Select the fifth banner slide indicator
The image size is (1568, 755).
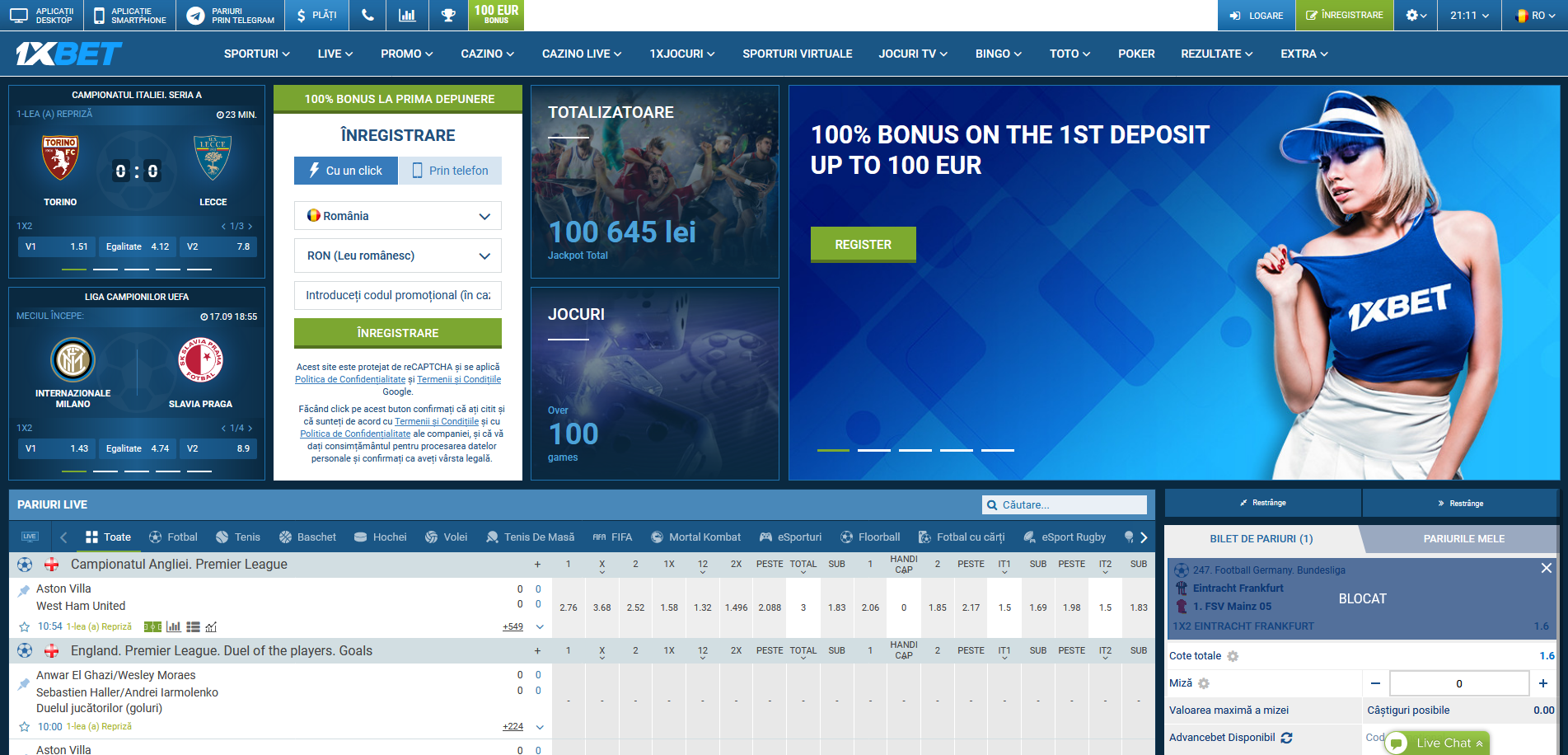998,450
